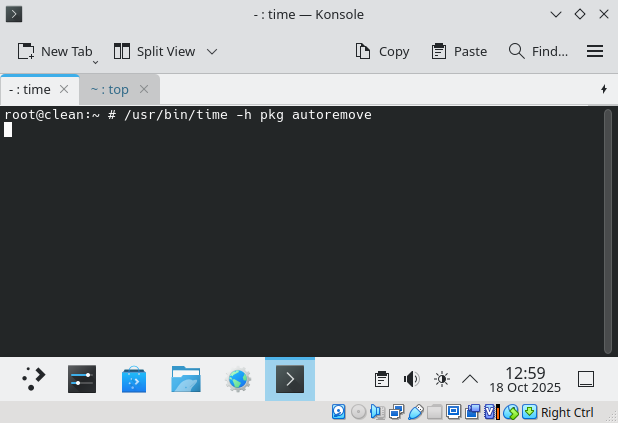Open the Konsole hamburger menu
This screenshot has width=618, height=423.
point(595,51)
